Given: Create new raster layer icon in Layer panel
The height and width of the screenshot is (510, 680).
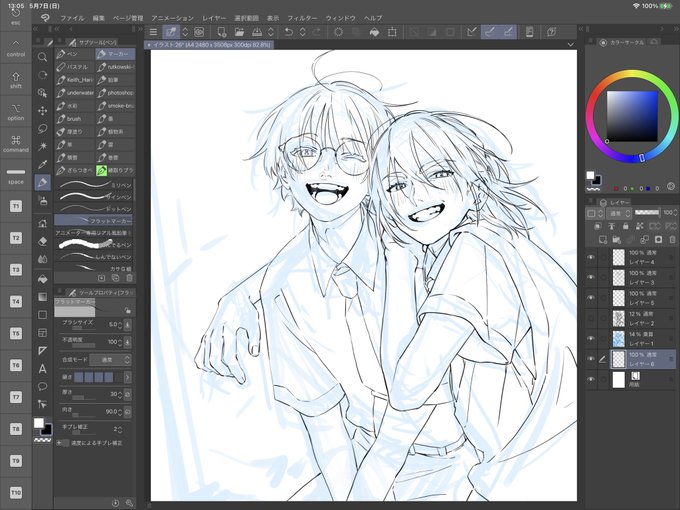Looking at the screenshot, I should click(603, 239).
